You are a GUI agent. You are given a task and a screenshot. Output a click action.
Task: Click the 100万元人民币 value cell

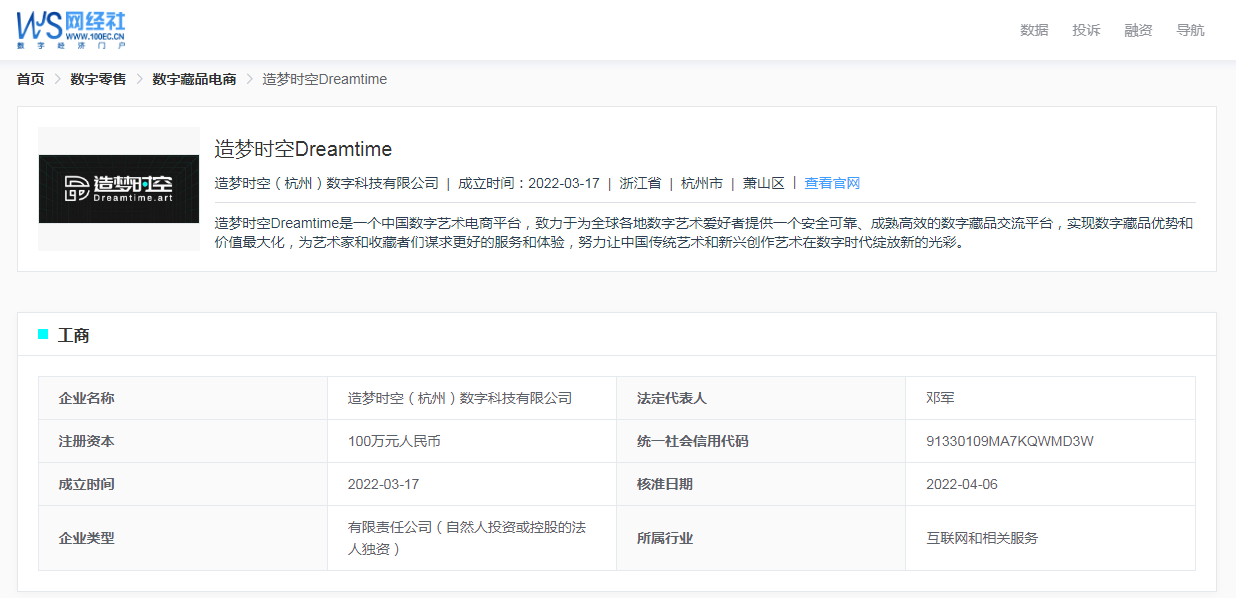tap(472, 441)
